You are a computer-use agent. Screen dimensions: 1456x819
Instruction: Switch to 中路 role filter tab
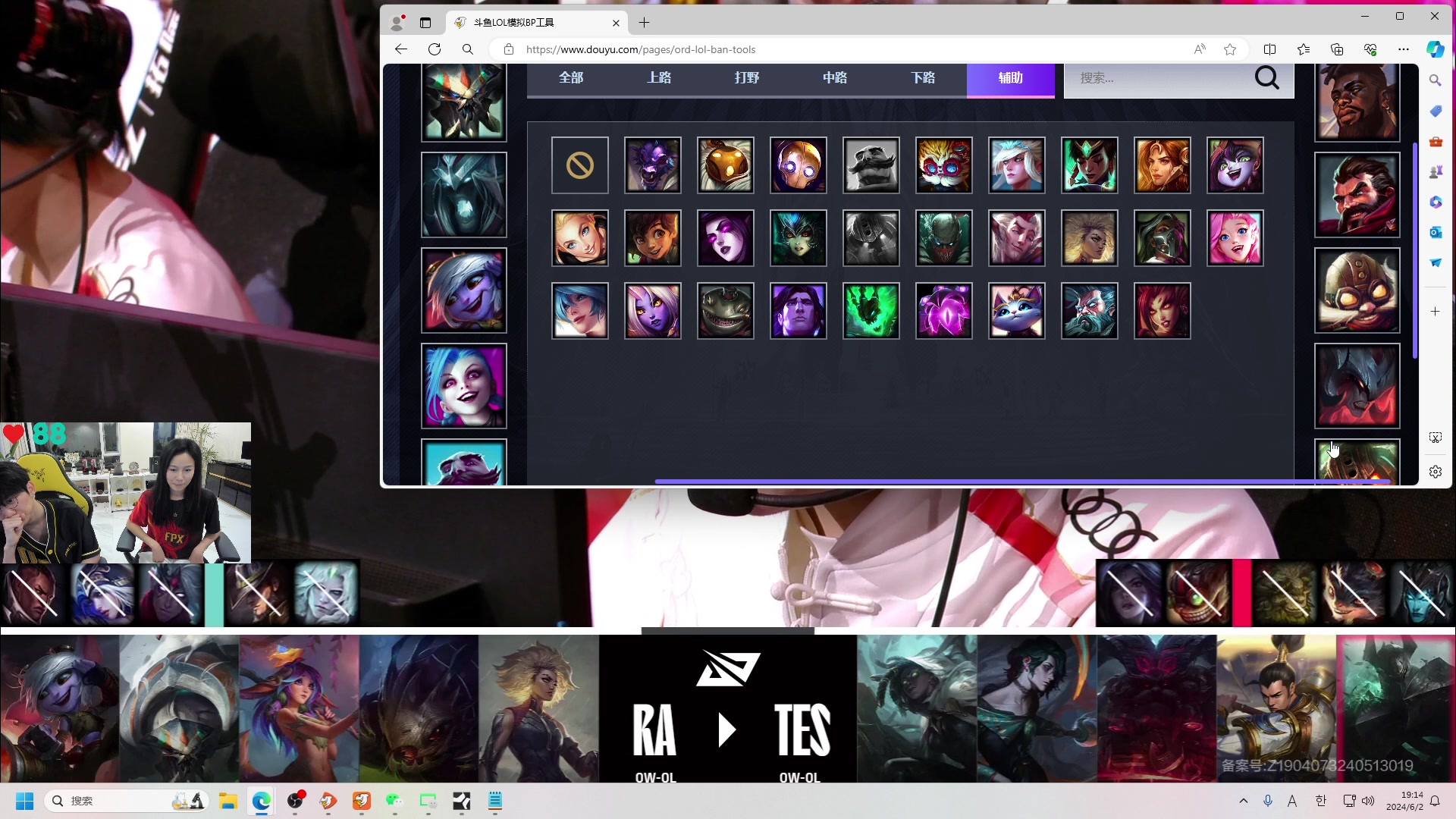(x=835, y=78)
